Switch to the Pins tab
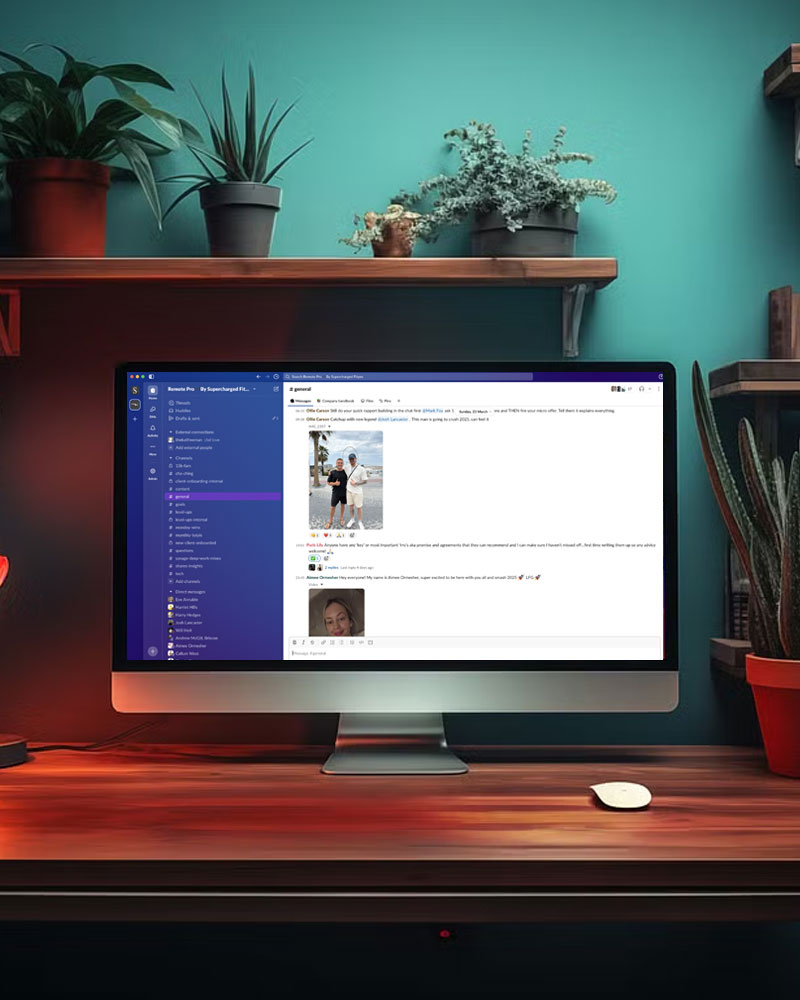Viewport: 800px width, 1000px height. [385, 400]
